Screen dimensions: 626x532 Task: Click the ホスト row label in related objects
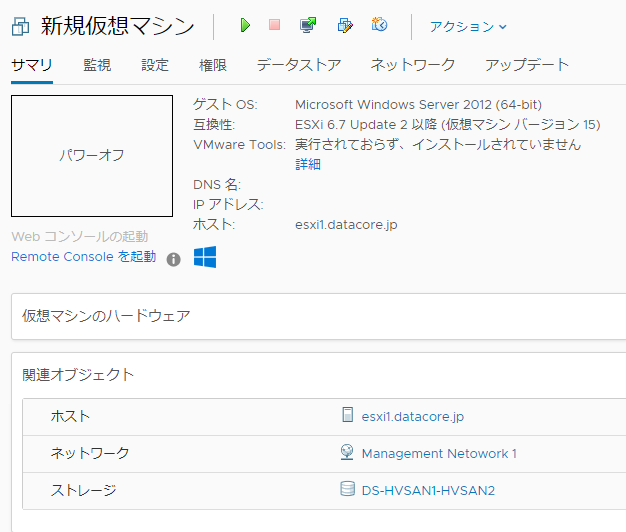[x=70, y=416]
